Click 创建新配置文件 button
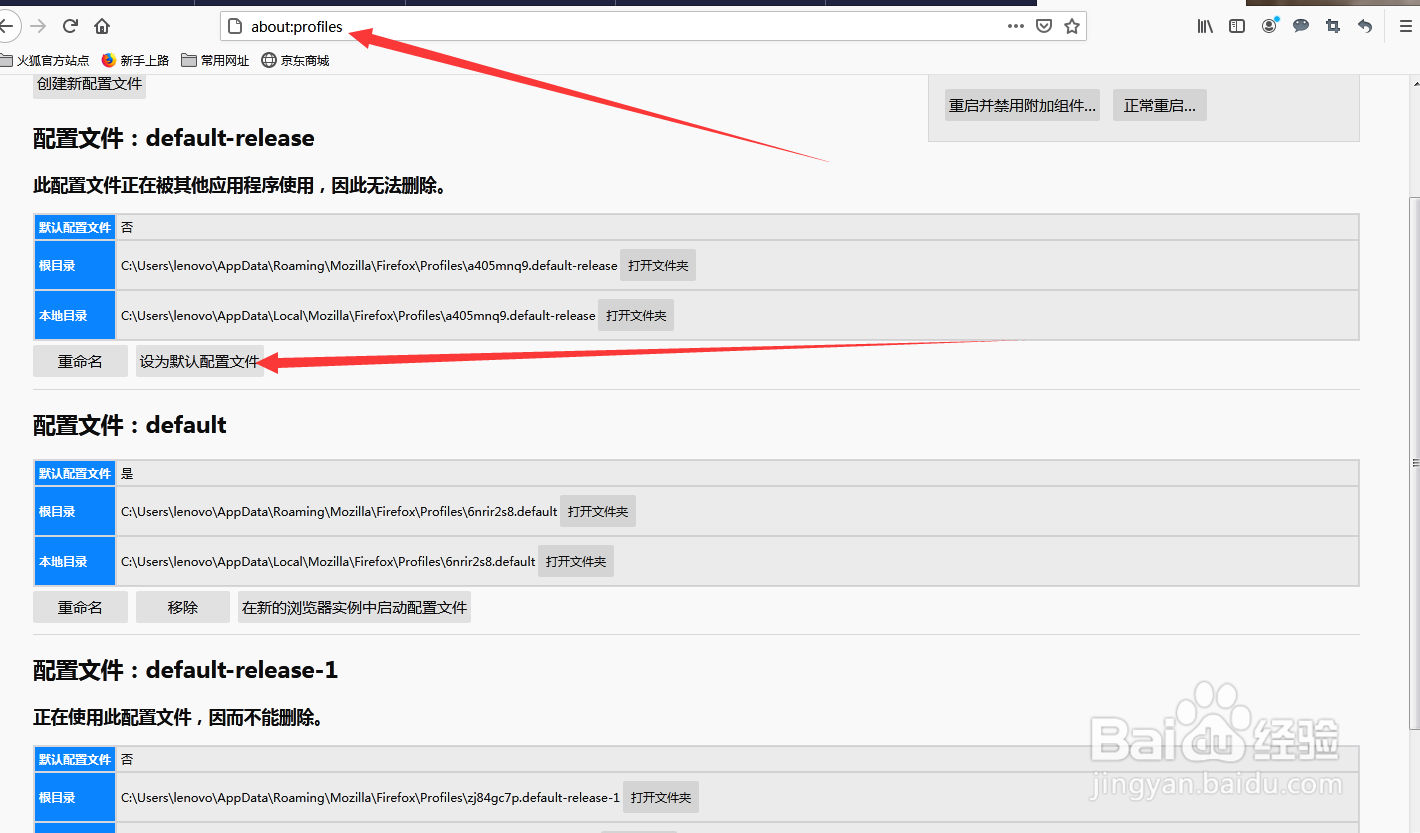 point(90,84)
